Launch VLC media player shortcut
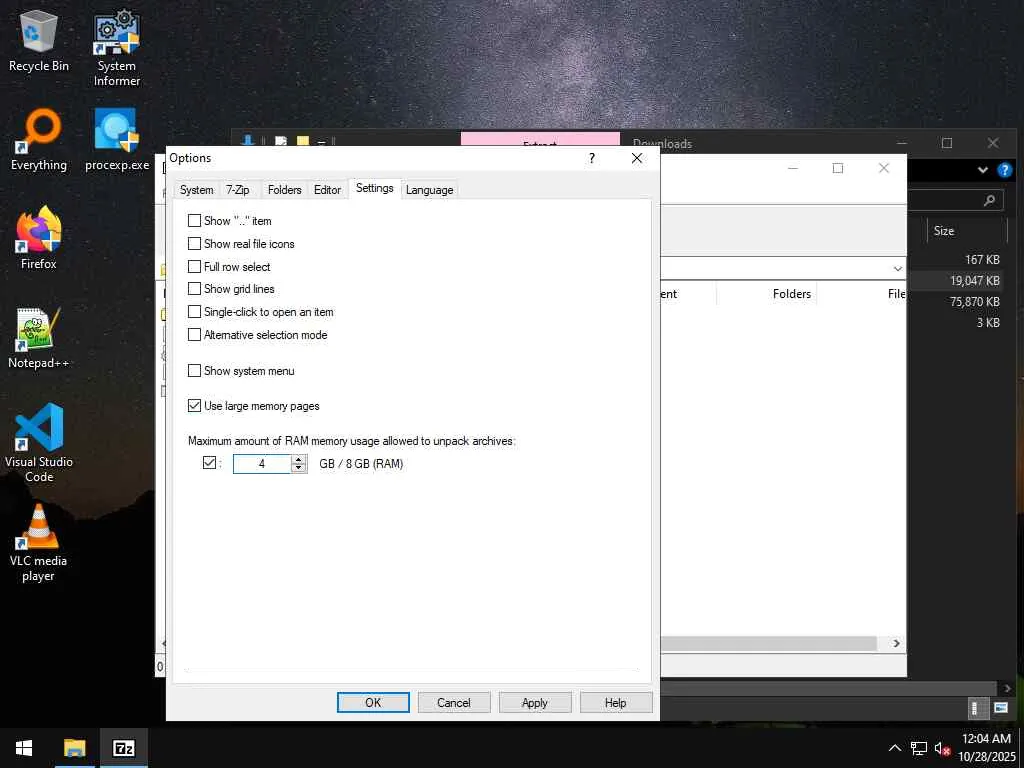The image size is (1024, 768). click(x=39, y=542)
